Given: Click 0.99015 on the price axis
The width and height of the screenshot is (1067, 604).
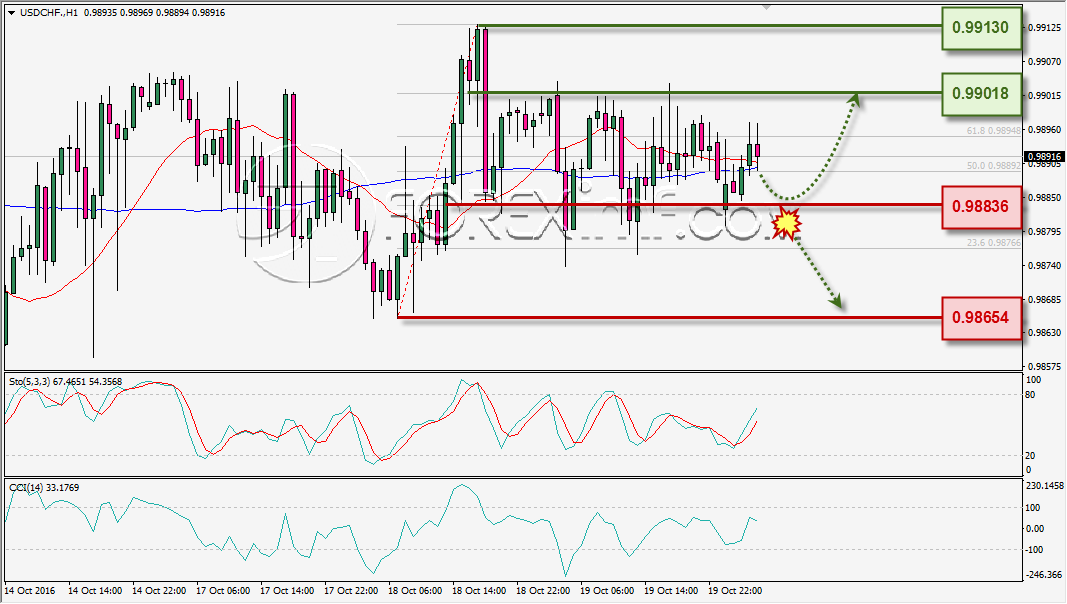Looking at the screenshot, I should click(1043, 96).
